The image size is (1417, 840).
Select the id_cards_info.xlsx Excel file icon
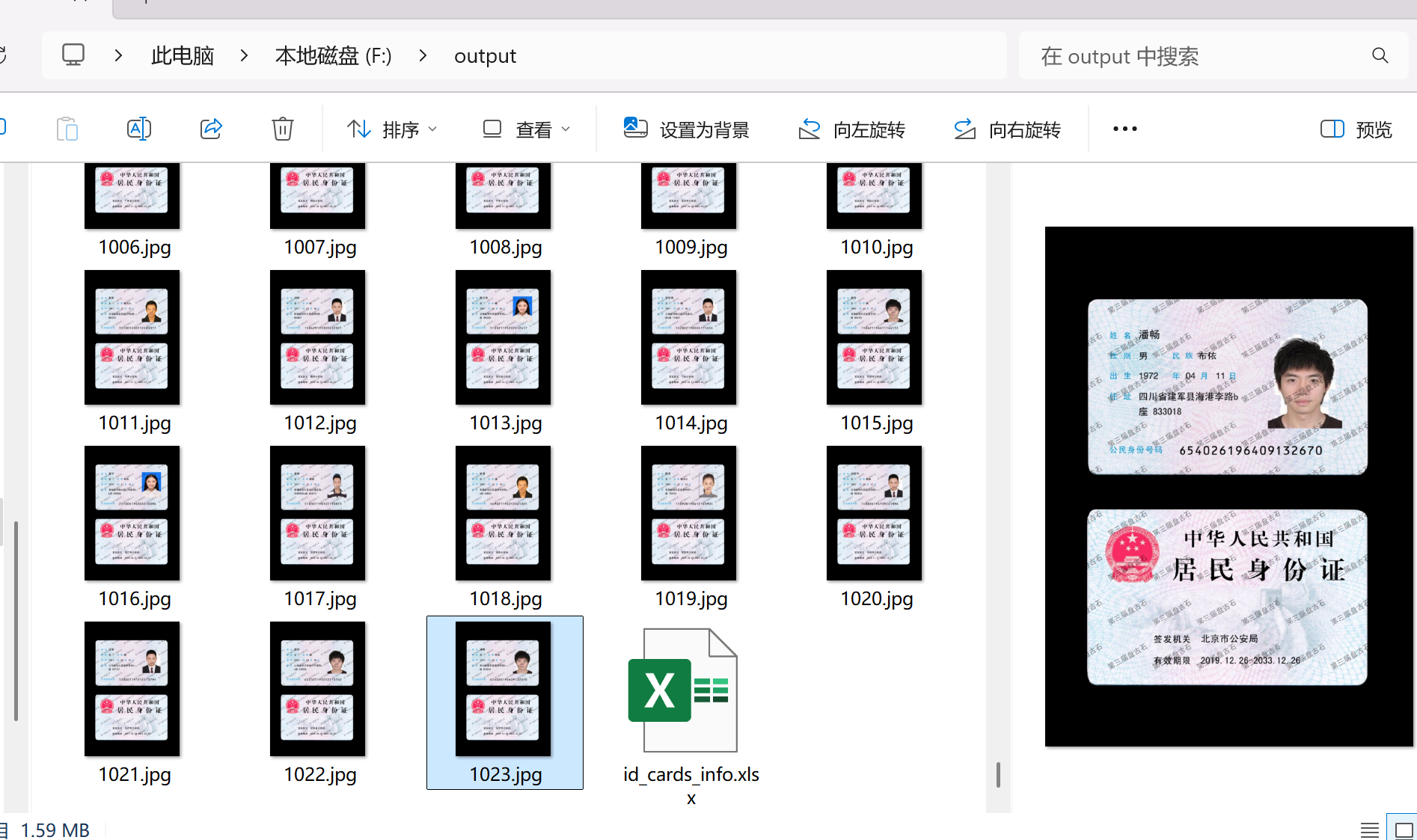pyautogui.click(x=683, y=690)
